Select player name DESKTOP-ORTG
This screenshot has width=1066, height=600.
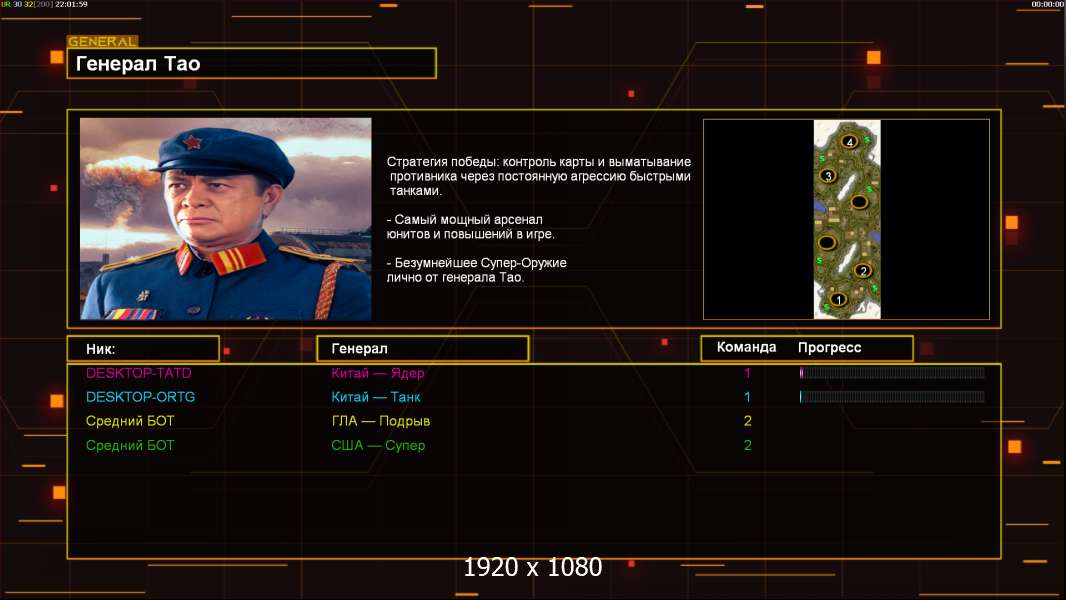click(x=141, y=397)
